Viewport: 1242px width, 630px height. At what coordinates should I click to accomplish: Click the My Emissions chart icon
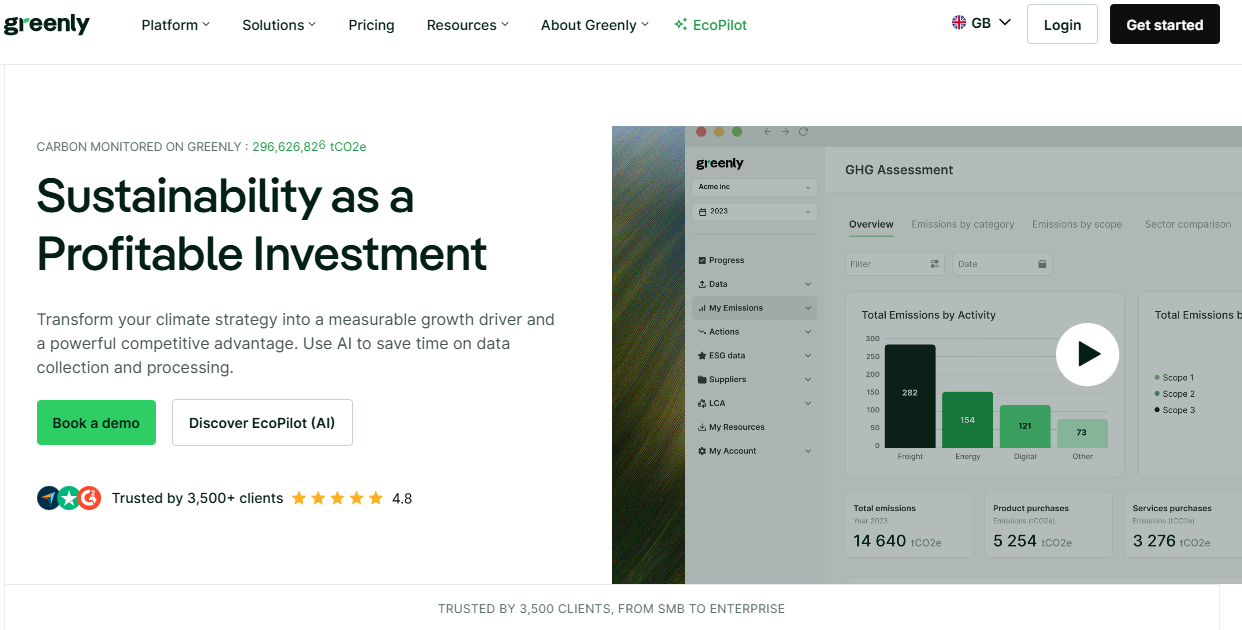[x=702, y=308]
